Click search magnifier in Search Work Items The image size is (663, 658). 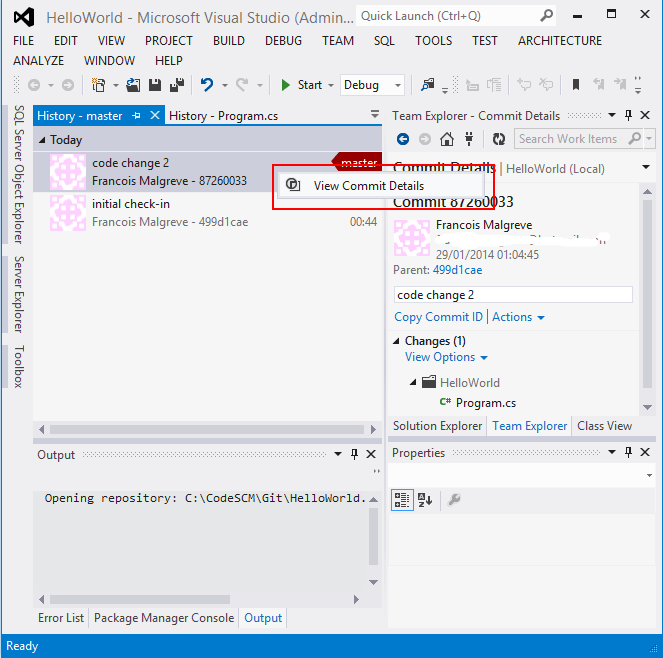tap(635, 138)
